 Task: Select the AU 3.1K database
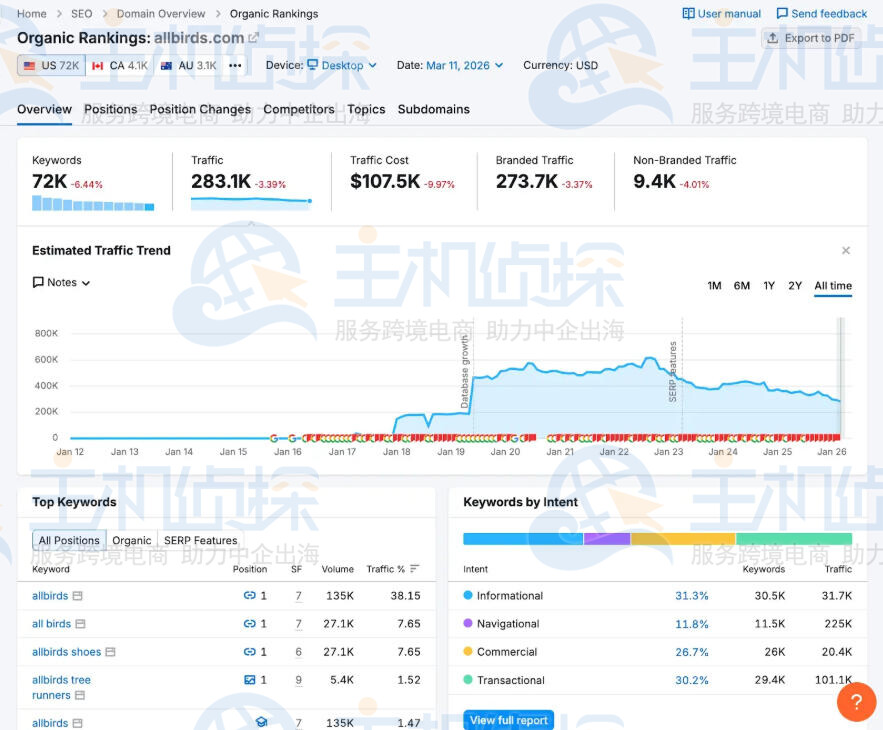[189, 66]
